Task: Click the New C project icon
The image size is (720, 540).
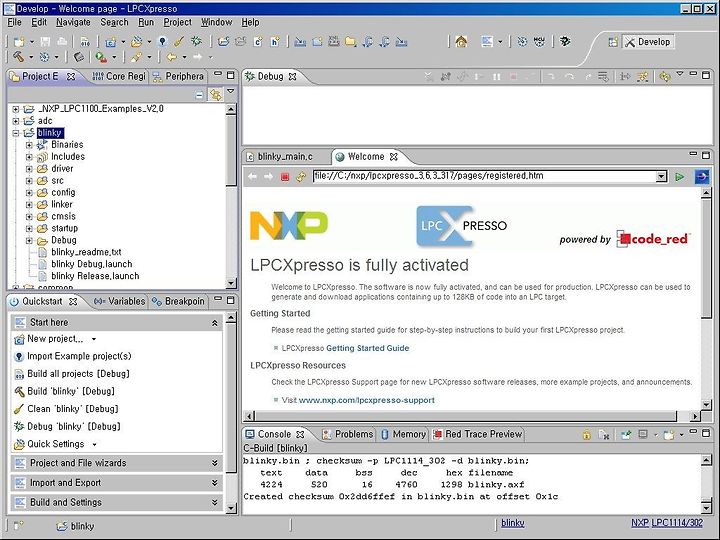Action: tap(111, 42)
